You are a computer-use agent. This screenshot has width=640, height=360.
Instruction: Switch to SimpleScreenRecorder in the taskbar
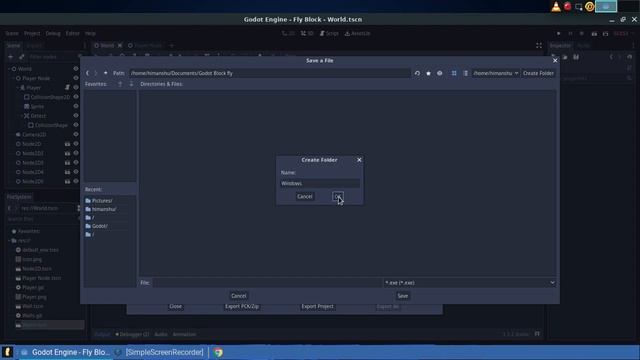(160, 352)
